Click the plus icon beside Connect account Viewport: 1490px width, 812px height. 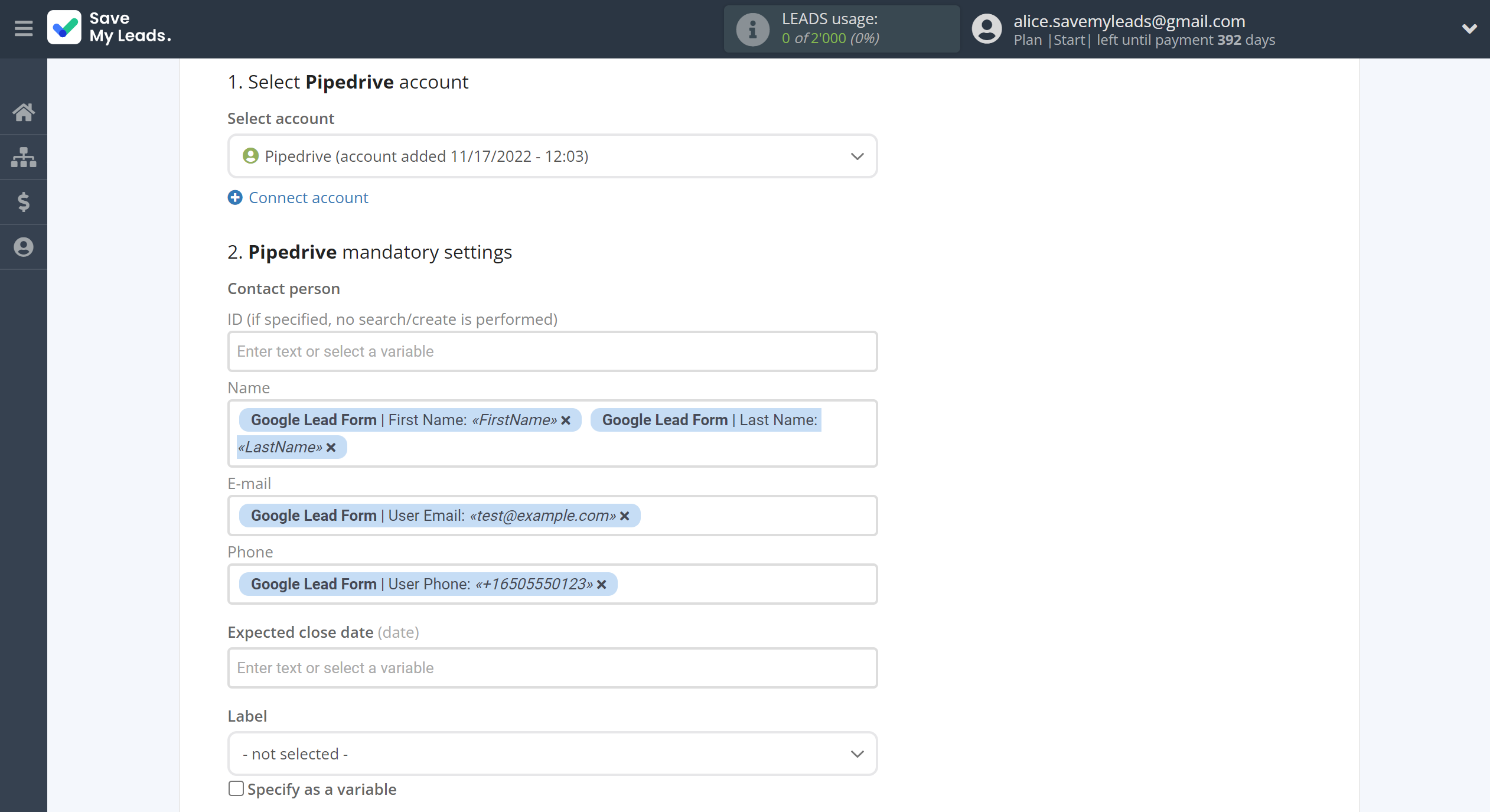tap(235, 197)
